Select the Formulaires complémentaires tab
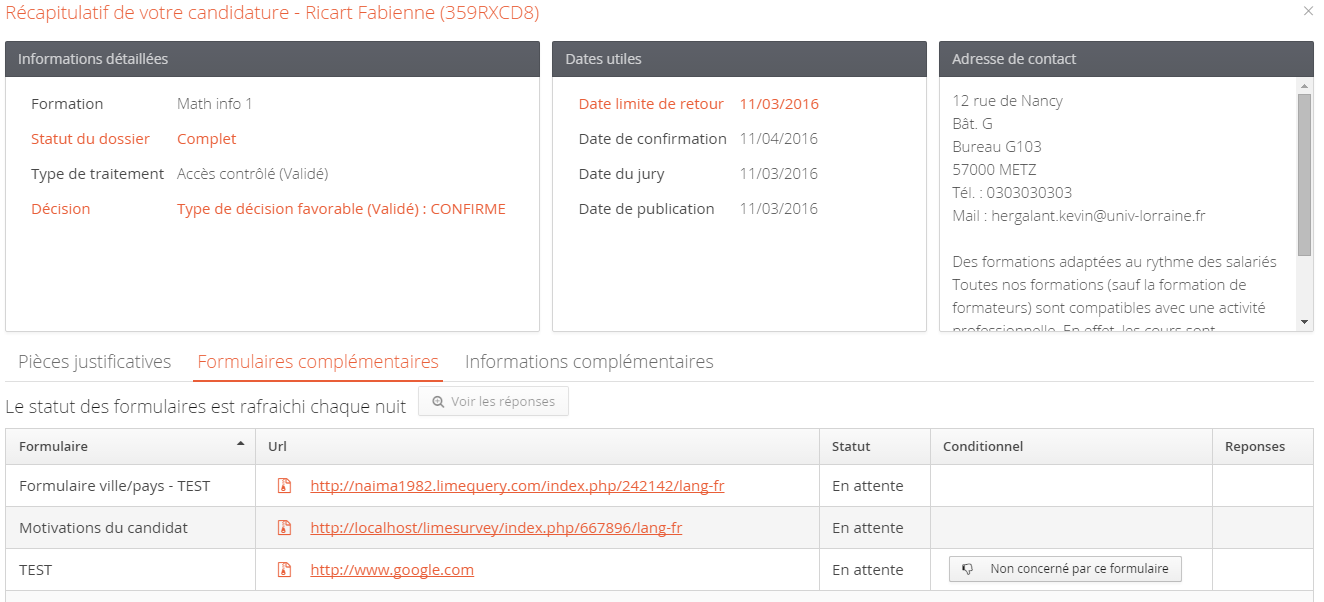This screenshot has height=602, width=1324. click(x=318, y=362)
